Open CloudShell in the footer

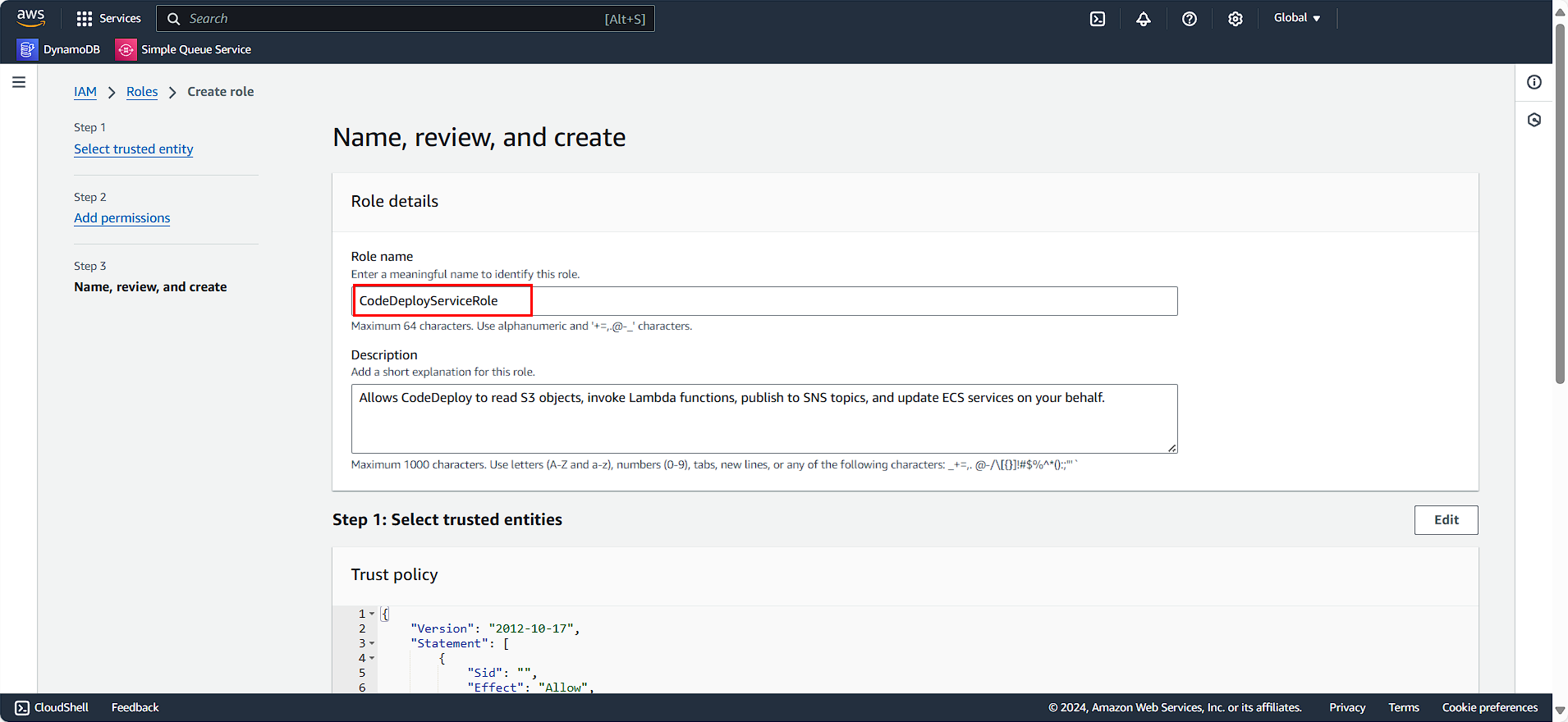pyautogui.click(x=52, y=707)
